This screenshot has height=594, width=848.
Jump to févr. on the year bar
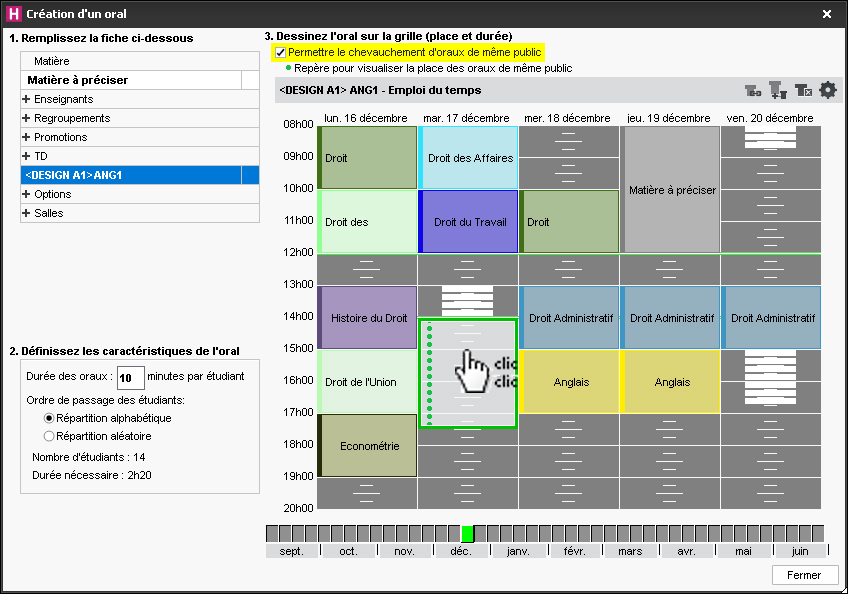[x=575, y=551]
